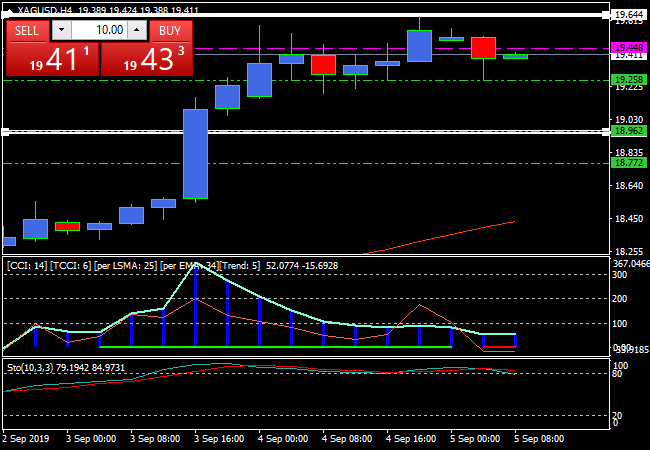Click the sell price 19.41 tile

point(51,59)
